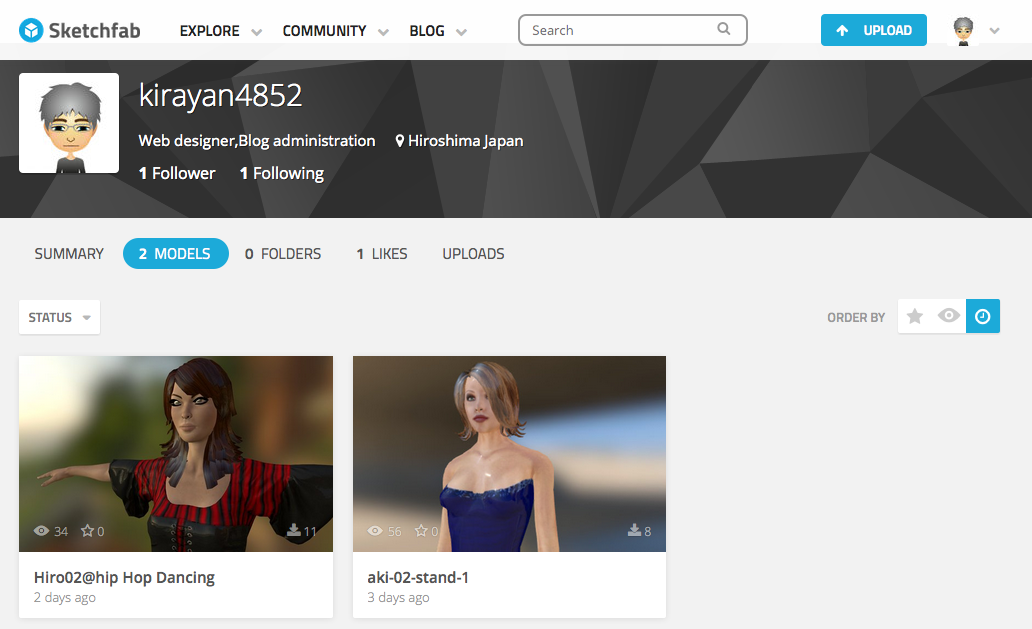The height and width of the screenshot is (629, 1032).
Task: Click views eye icon on aki-02 card
Action: click(375, 531)
